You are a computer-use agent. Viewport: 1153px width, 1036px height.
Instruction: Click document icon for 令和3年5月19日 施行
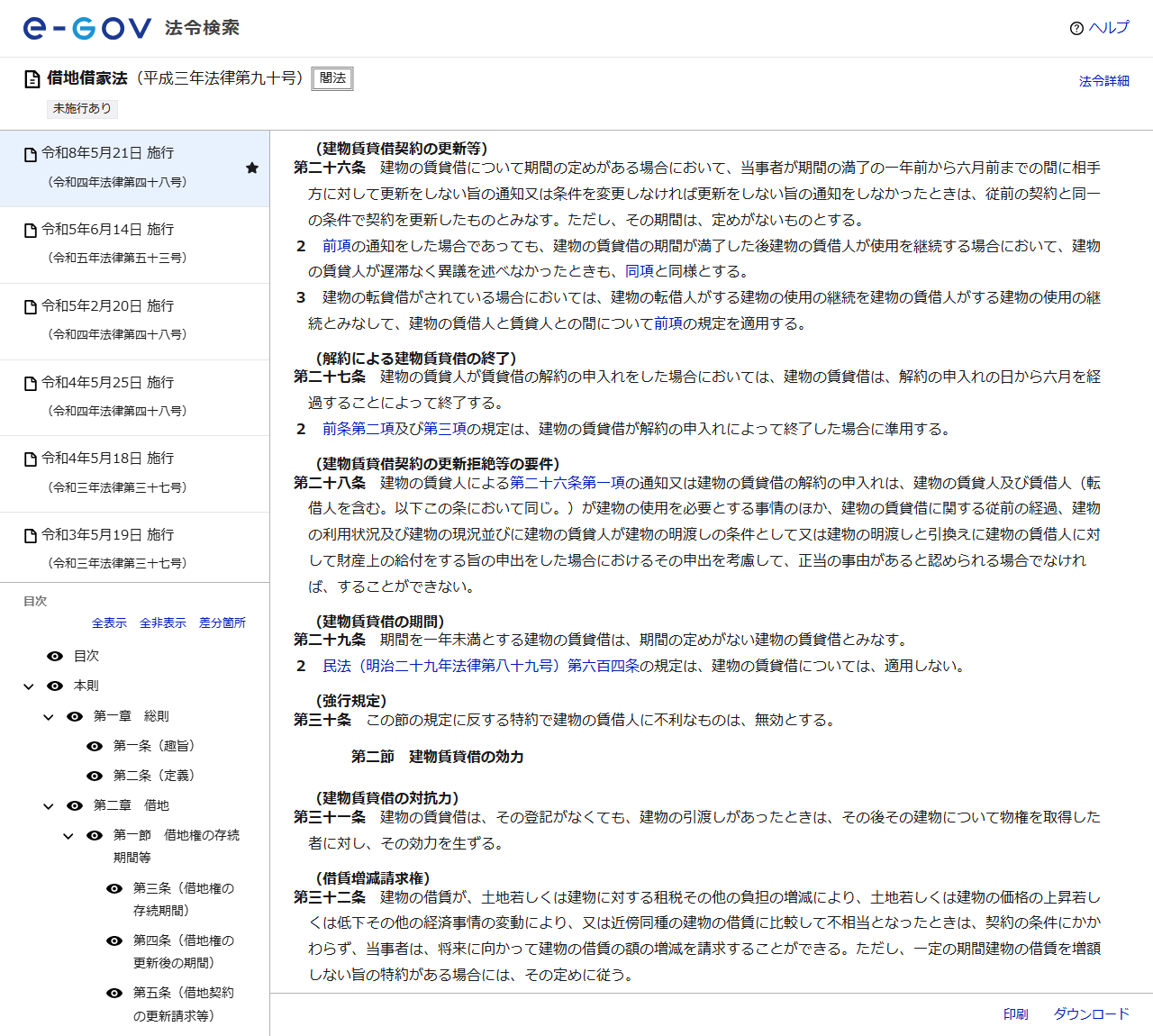tap(31, 536)
